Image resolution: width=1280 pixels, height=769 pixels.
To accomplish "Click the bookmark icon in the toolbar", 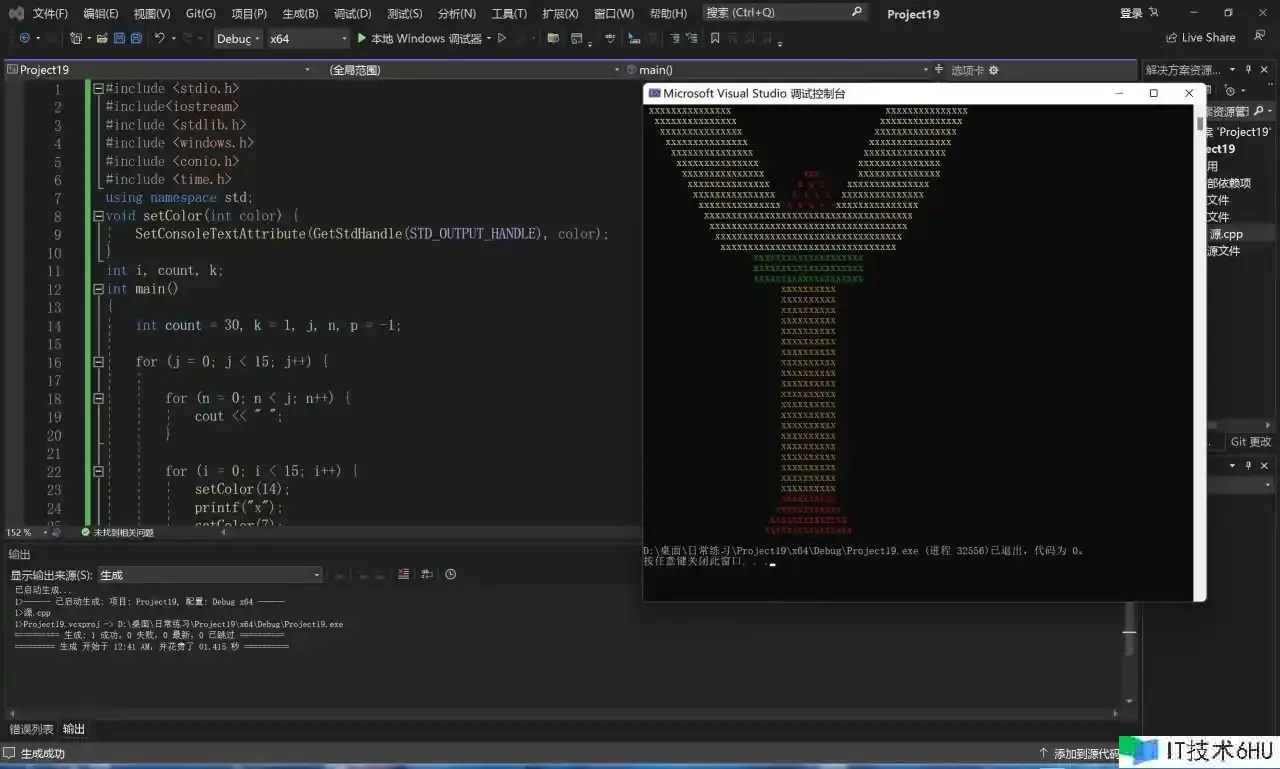I will tap(715, 38).
